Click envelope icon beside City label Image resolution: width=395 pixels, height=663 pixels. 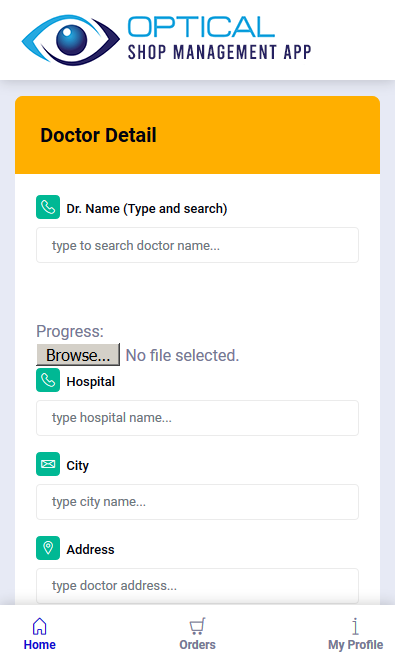tap(48, 464)
